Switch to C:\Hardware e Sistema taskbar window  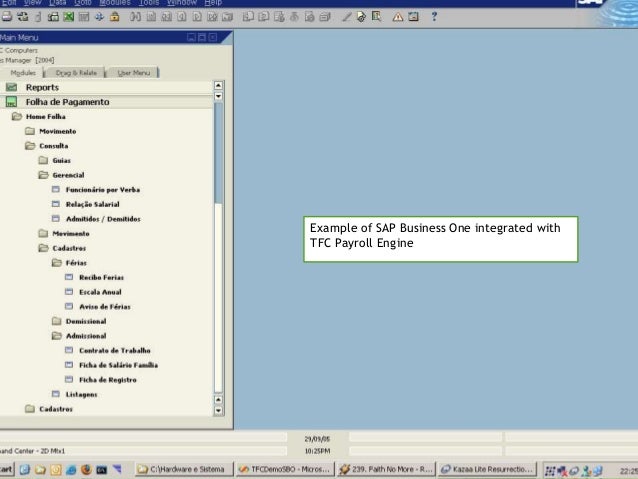pyautogui.click(x=184, y=469)
